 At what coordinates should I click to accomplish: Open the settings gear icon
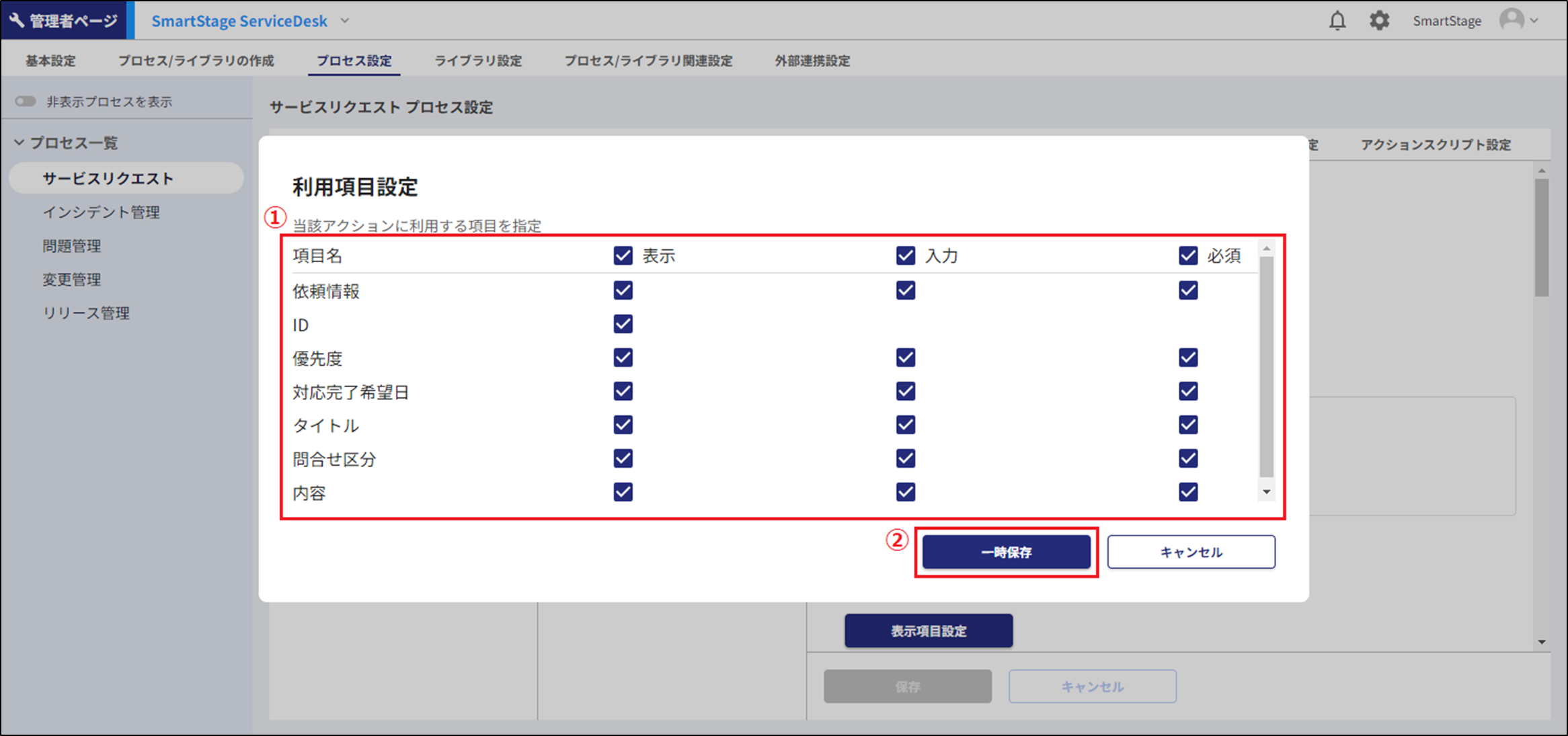[1379, 21]
